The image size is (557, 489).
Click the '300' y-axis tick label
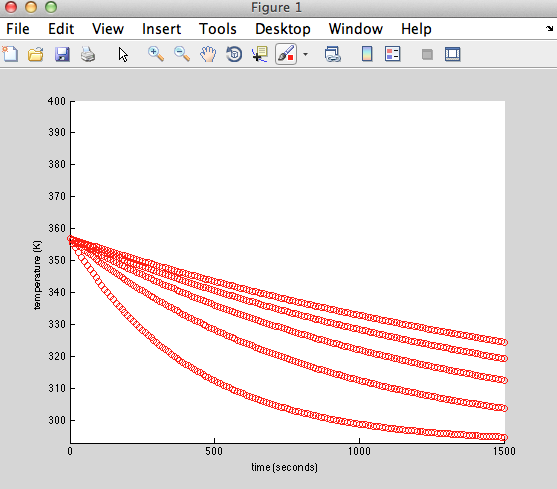57,420
